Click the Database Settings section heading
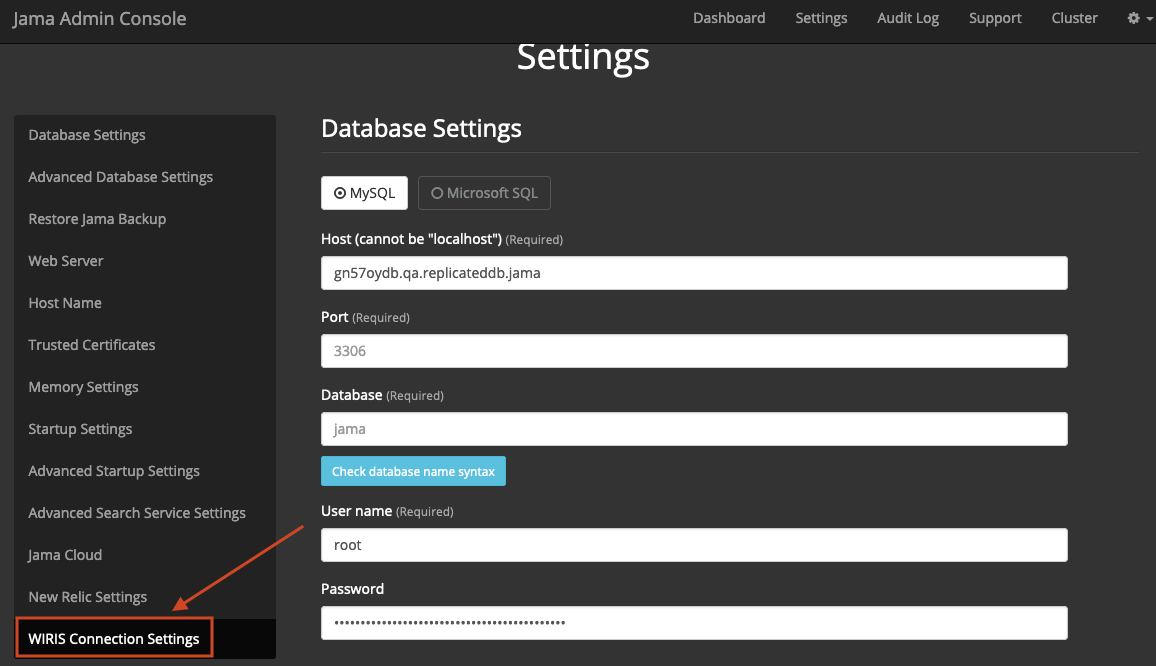The image size is (1156, 666). click(421, 128)
